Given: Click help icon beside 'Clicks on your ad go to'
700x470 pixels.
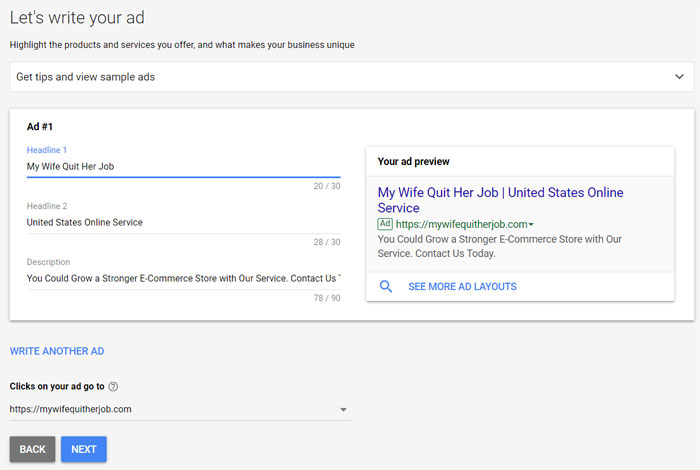Looking at the screenshot, I should [113, 387].
